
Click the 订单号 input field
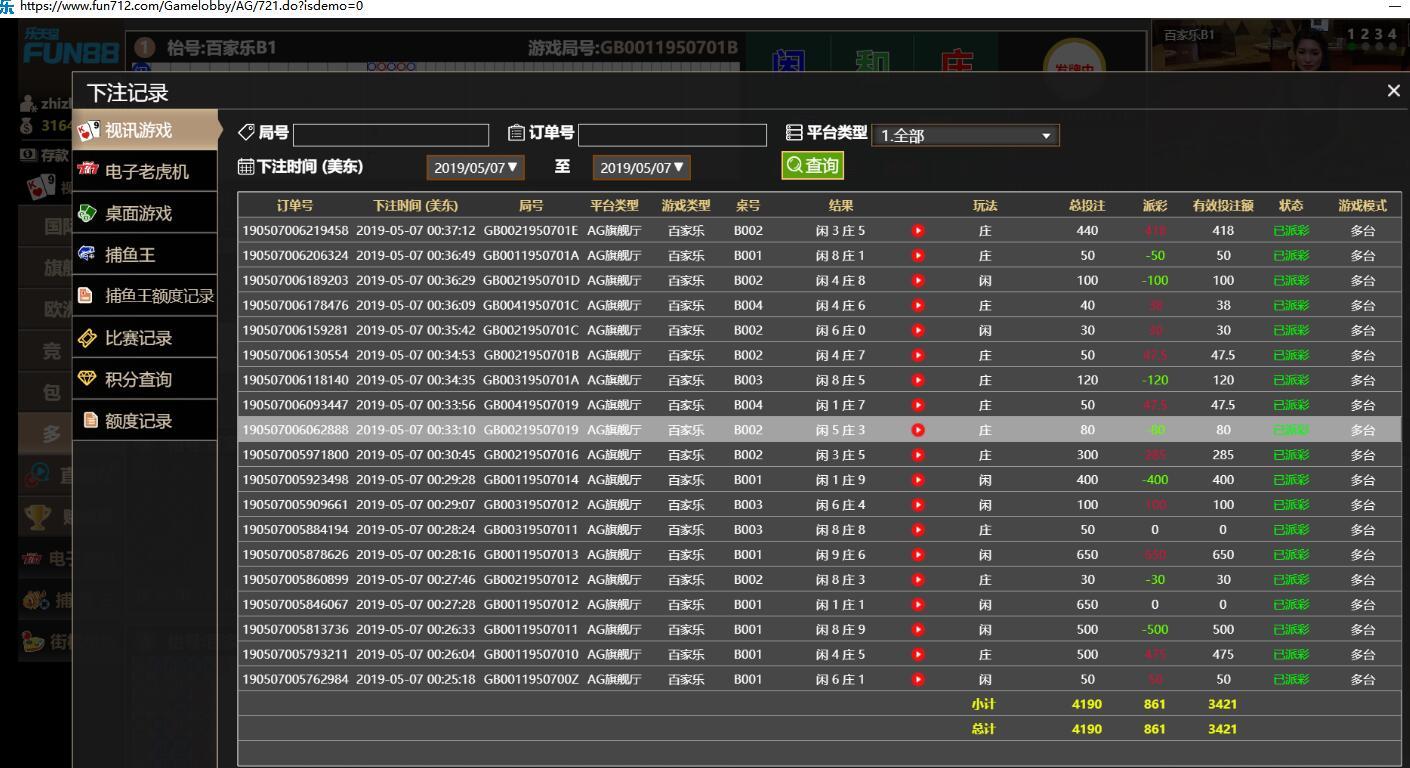(x=672, y=135)
